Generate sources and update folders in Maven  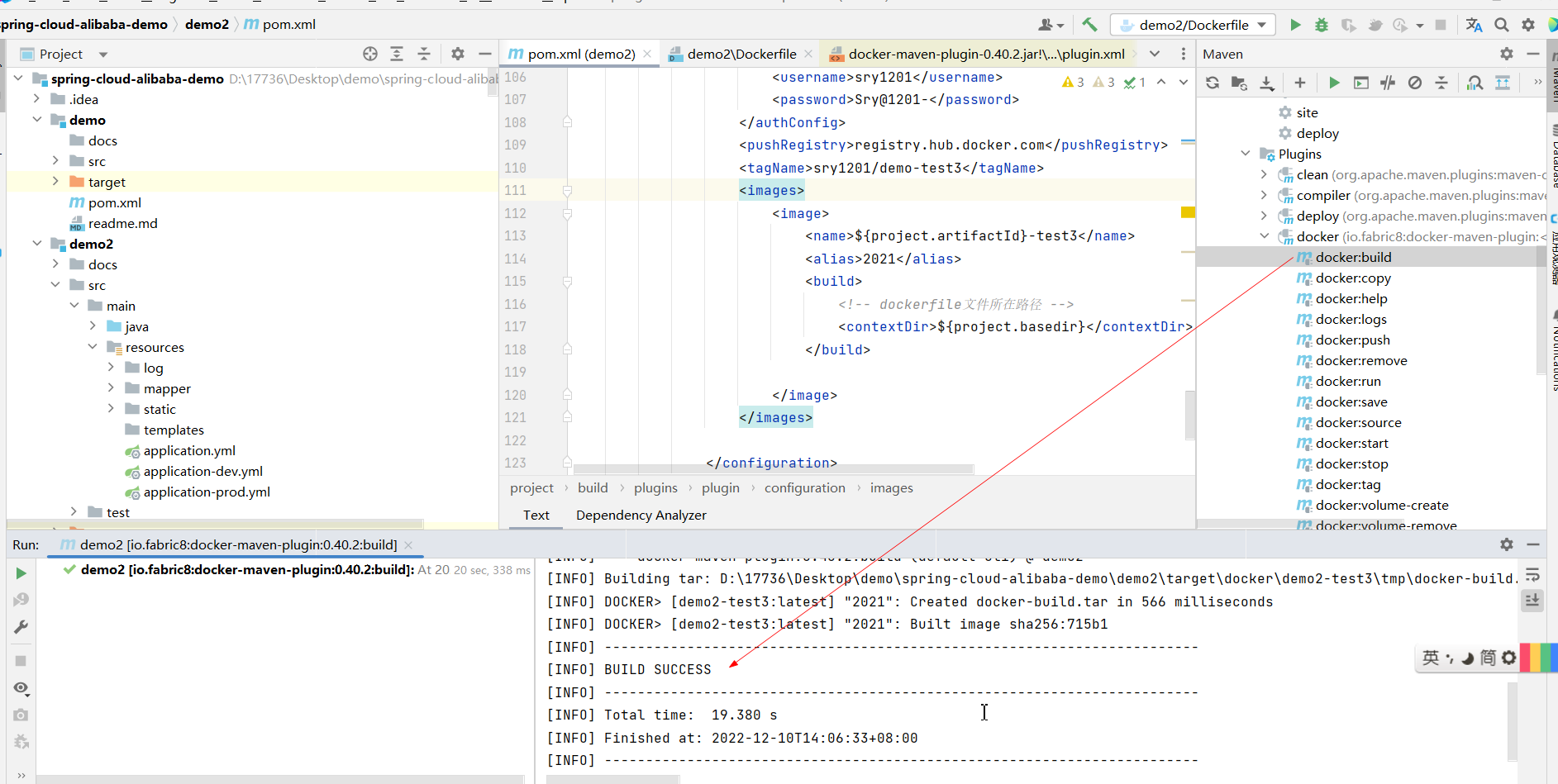tap(1239, 83)
